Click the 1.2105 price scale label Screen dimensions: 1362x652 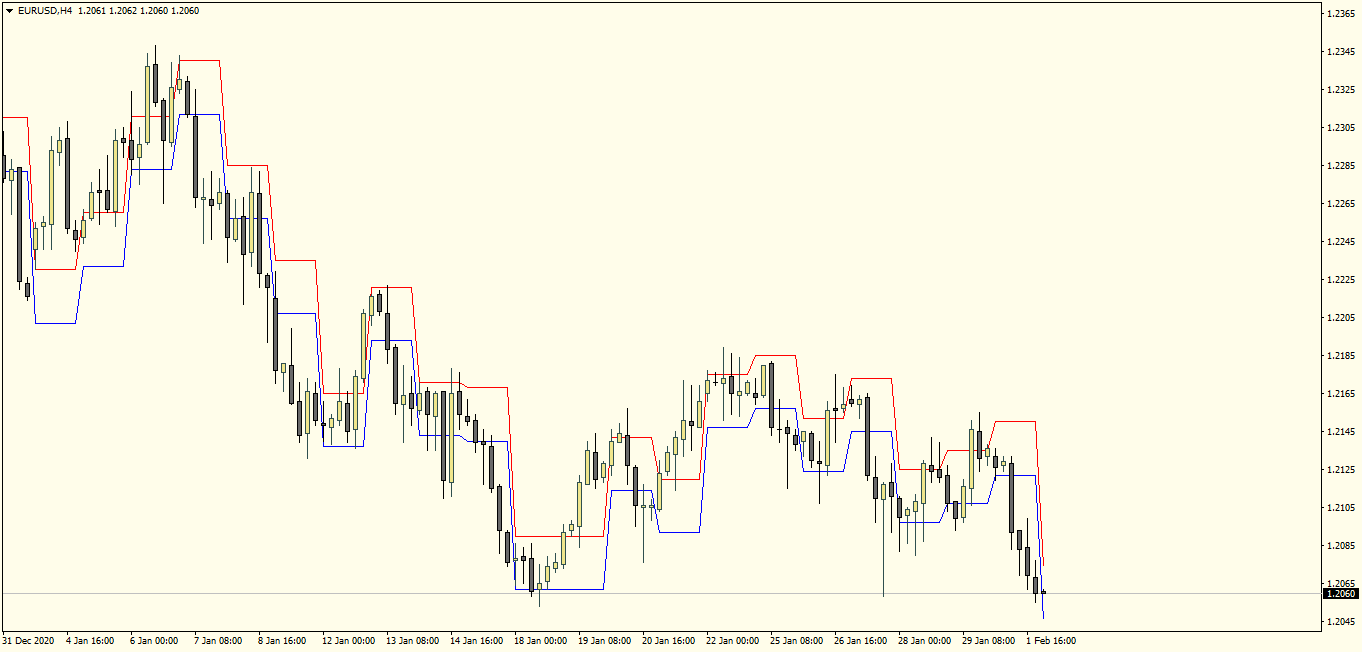1341,508
